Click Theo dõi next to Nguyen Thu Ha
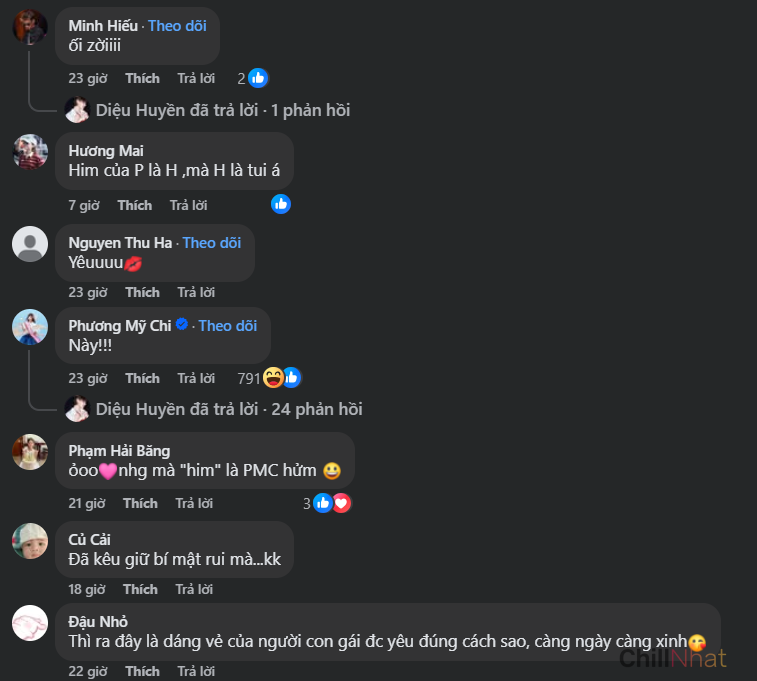The width and height of the screenshot is (757, 681). pyautogui.click(x=212, y=243)
